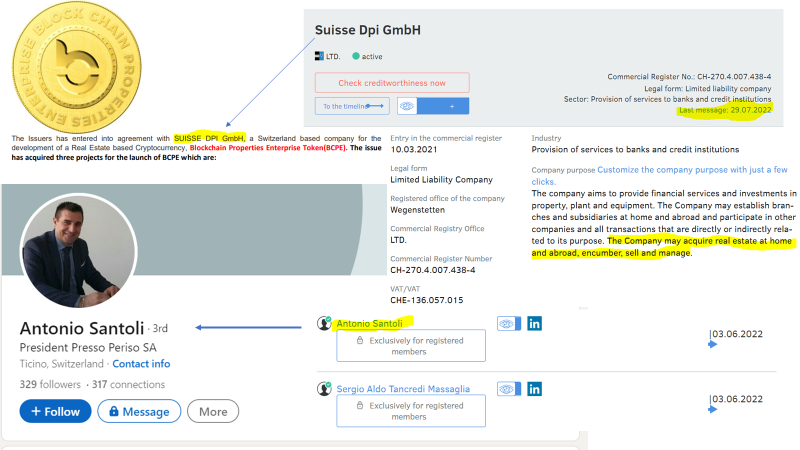Click person avatar icon next to Sergio Aldo
Screen dimensions: 800x450
click(x=324, y=389)
